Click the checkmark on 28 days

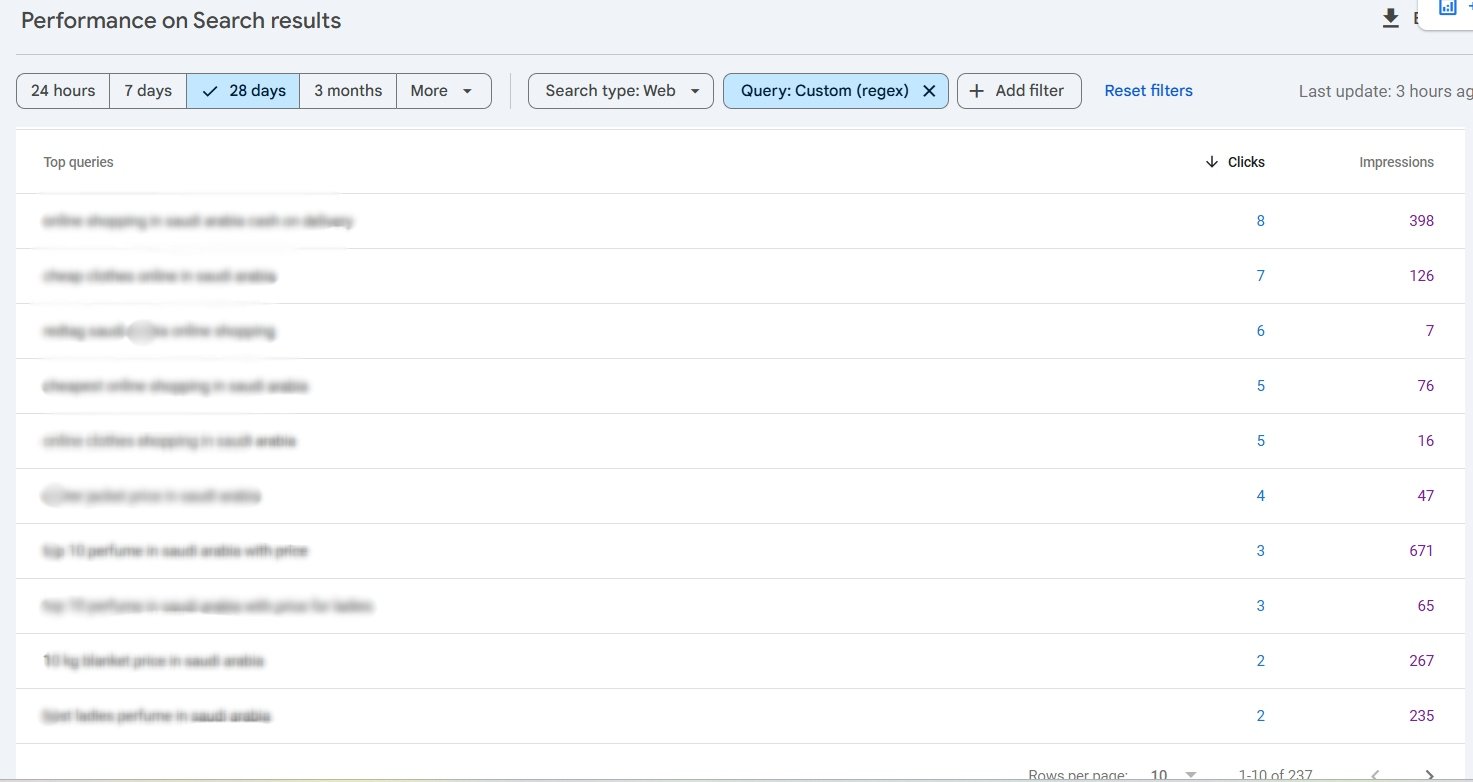coord(209,91)
